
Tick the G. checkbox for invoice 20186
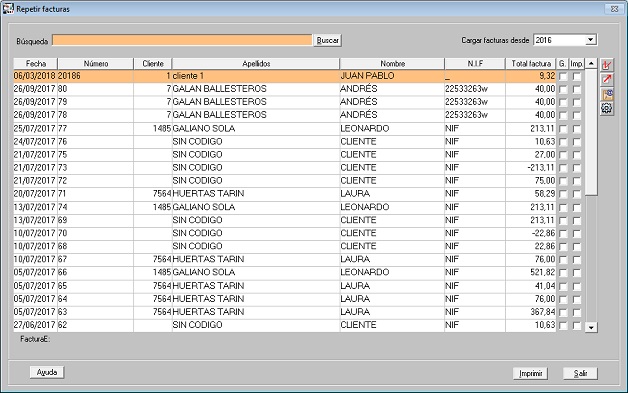563,76
